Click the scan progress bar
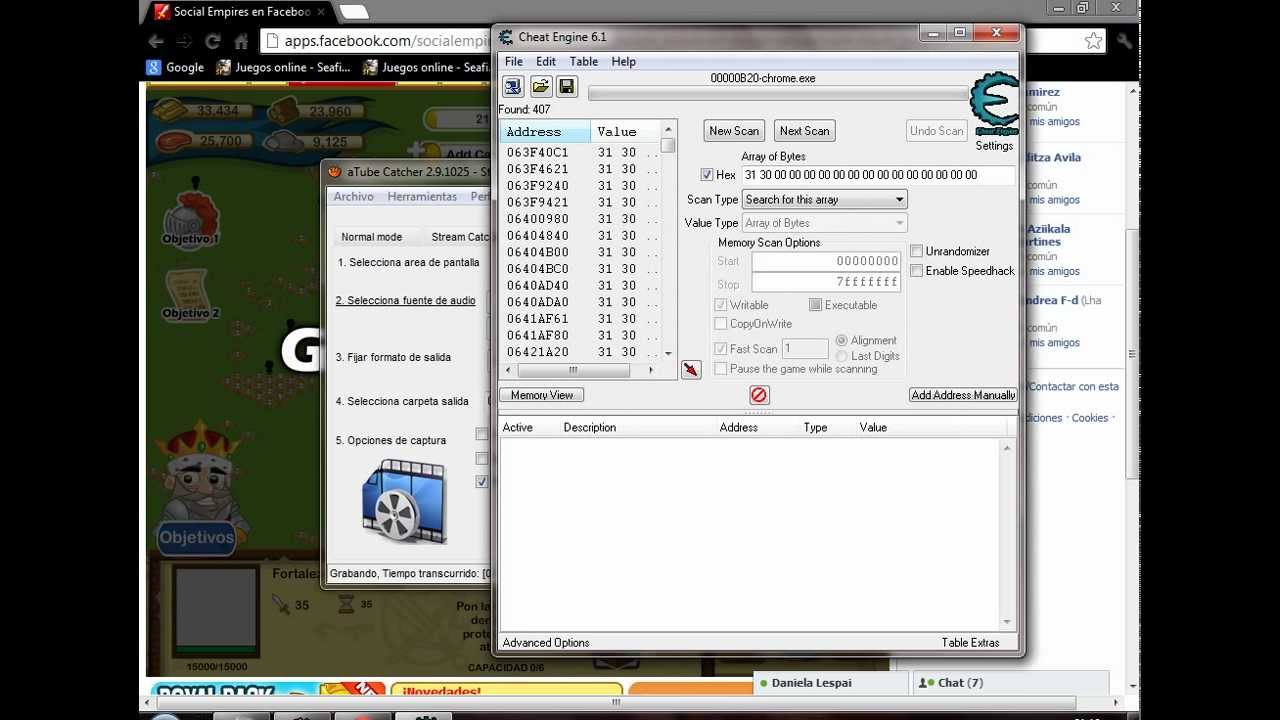1280x720 pixels. (777, 94)
